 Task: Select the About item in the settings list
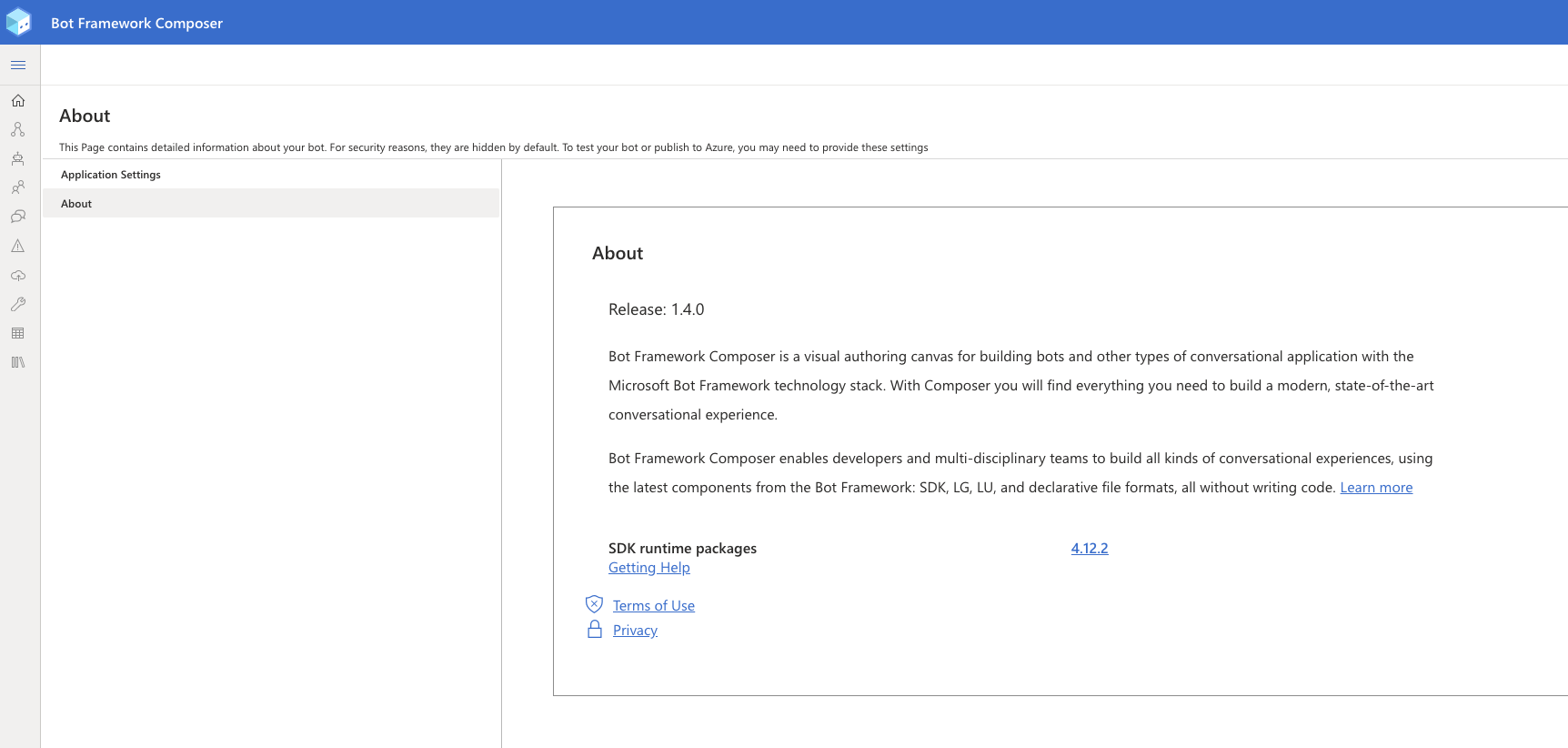(272, 204)
